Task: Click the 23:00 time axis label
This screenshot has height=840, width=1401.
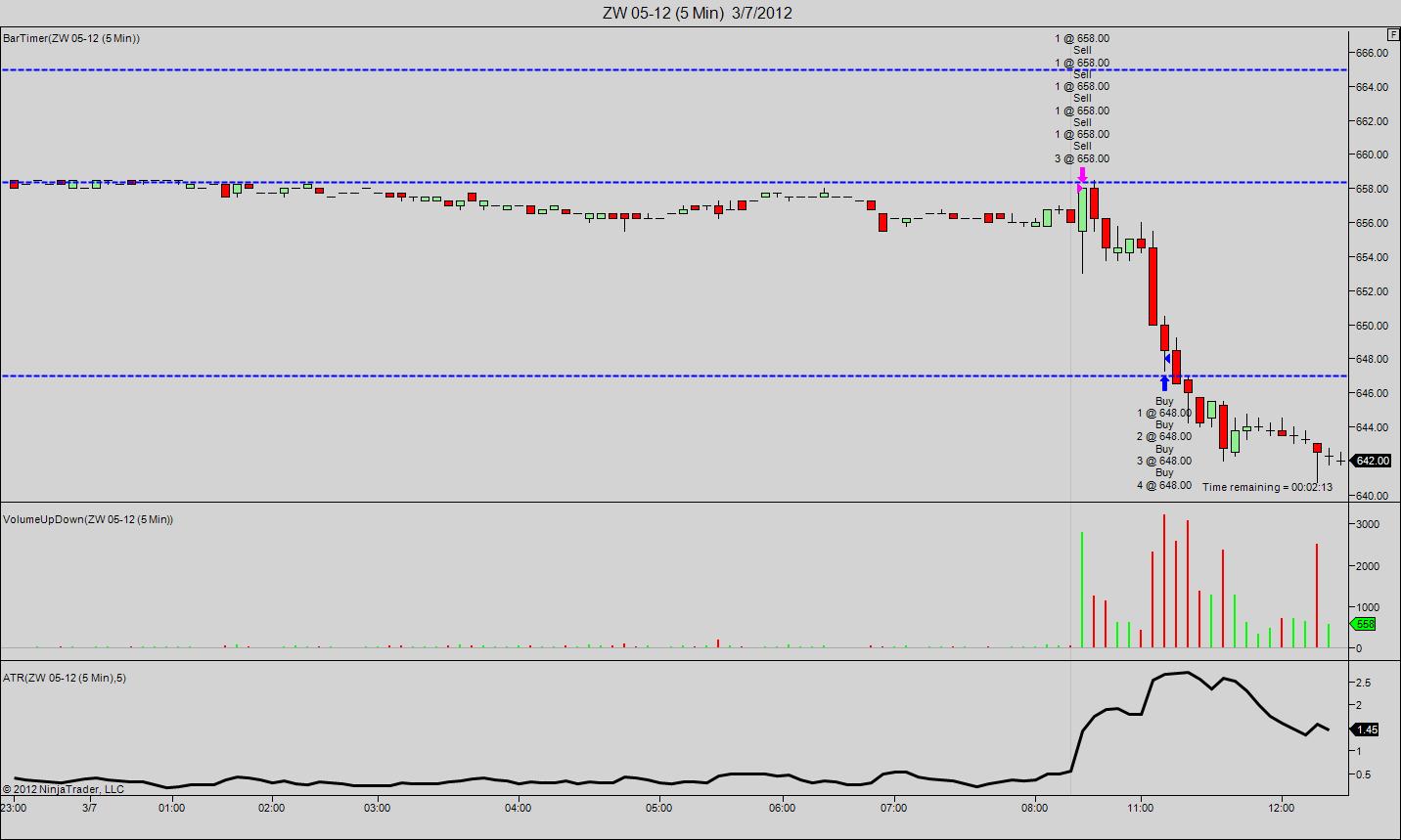Action: (14, 808)
